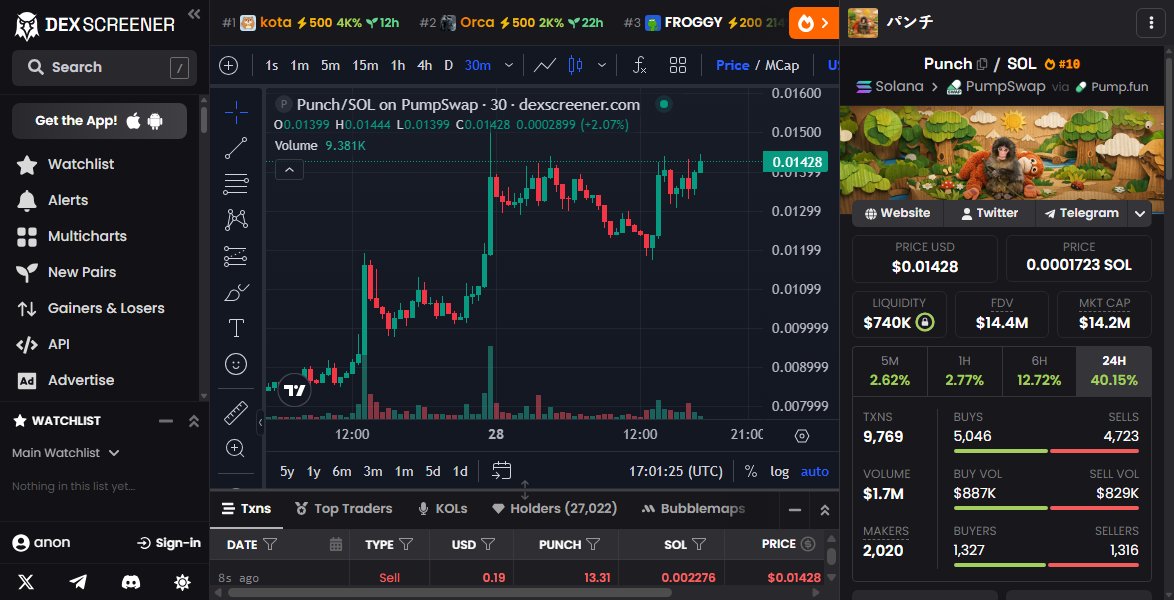Expand the Main Watchlist dropdown
This screenshot has height=600, width=1174.
pos(66,452)
